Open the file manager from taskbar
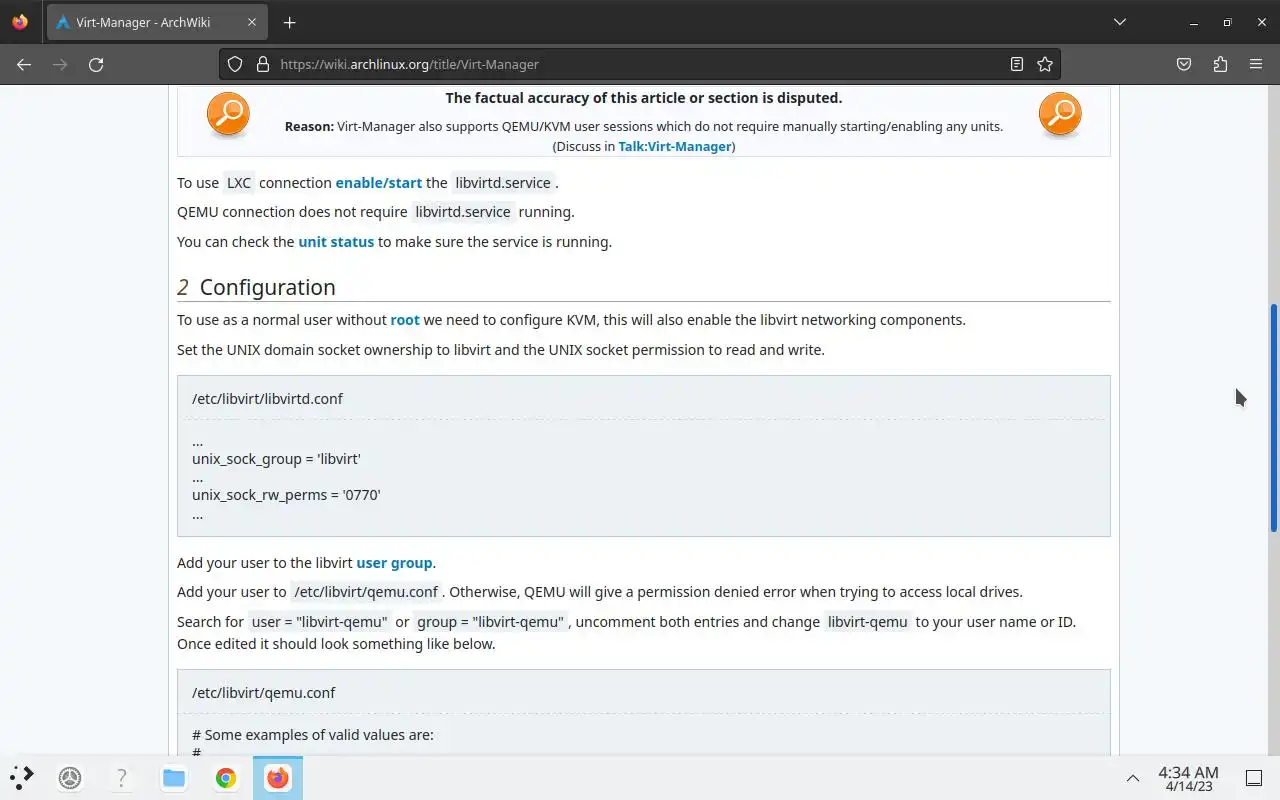Screen dimensions: 1280x800 coord(174,777)
